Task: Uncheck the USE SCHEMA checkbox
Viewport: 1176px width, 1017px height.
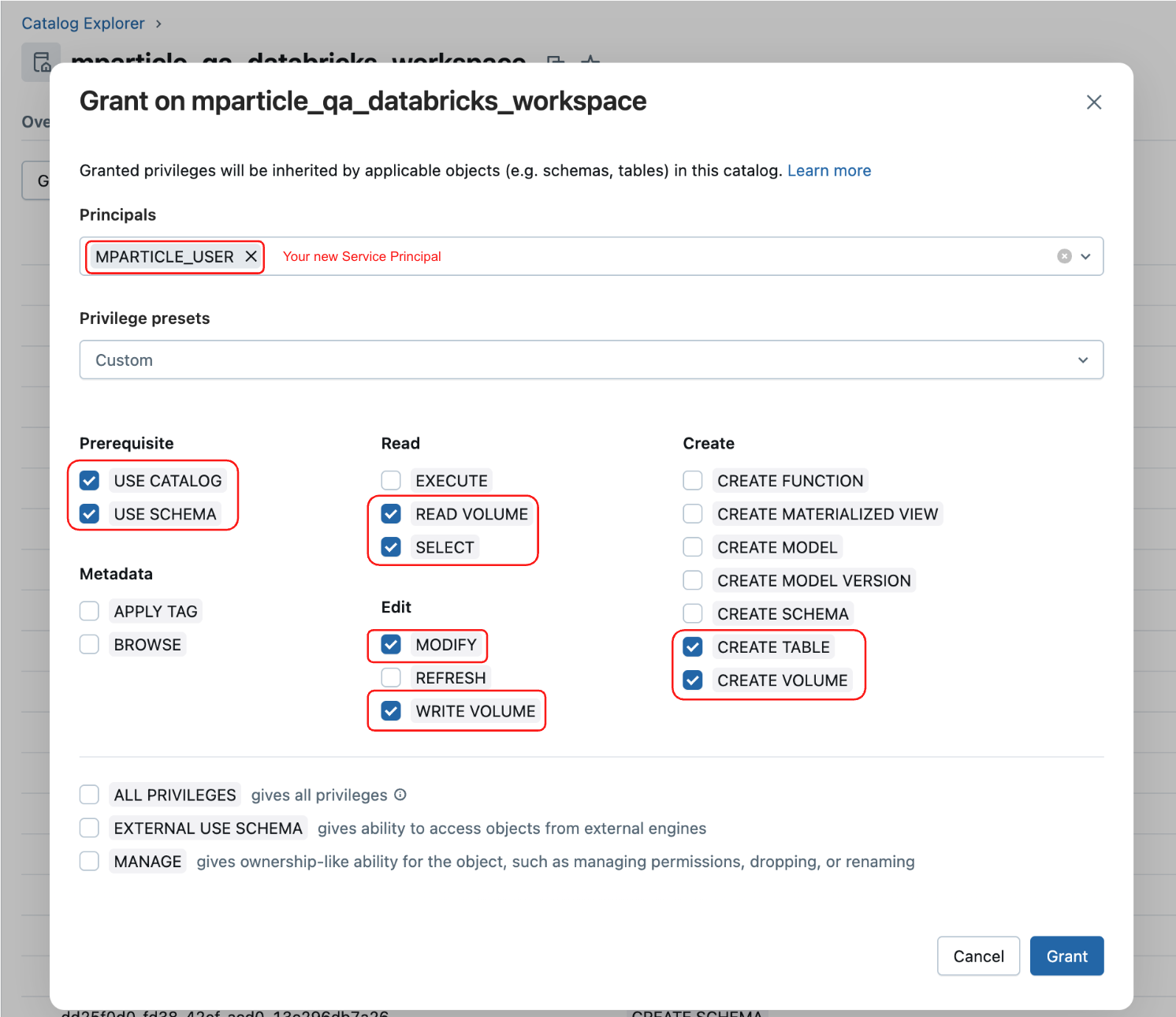Action: tap(89, 514)
